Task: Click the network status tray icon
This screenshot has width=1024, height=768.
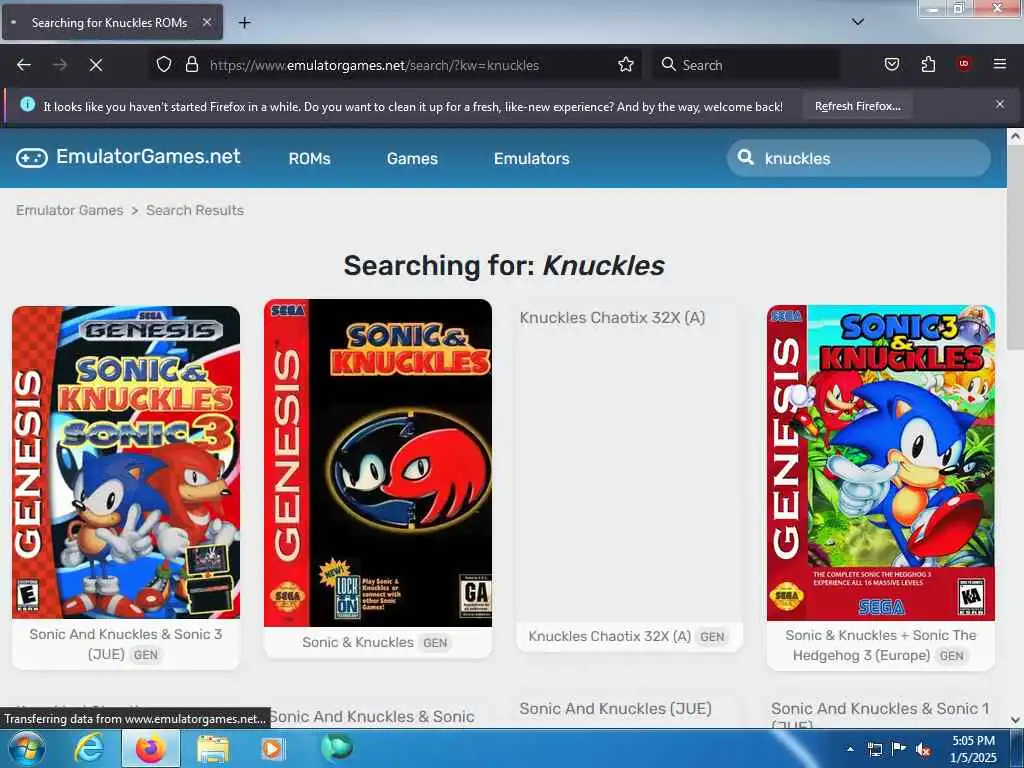Action: 874,749
